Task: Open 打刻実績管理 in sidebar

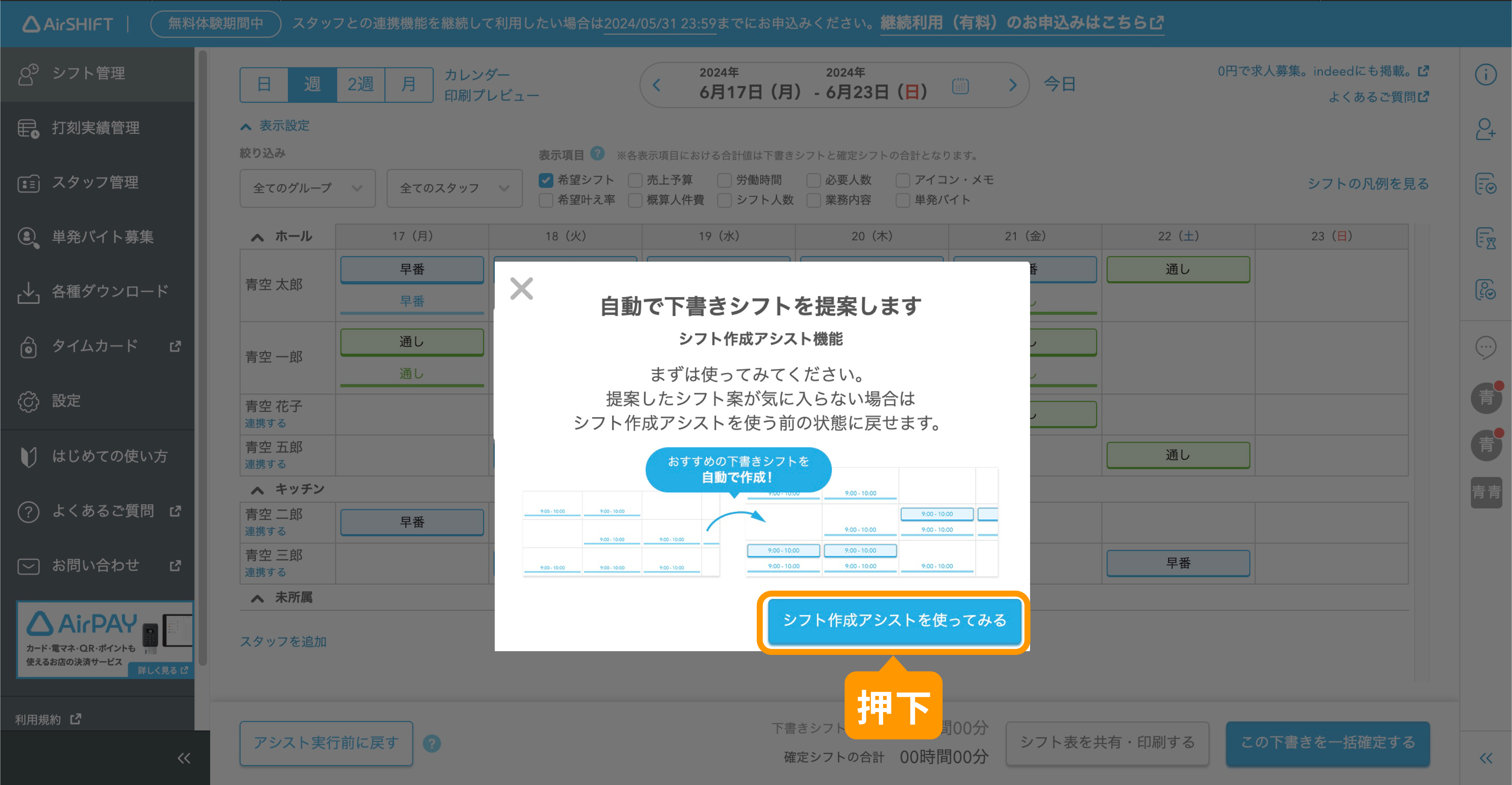Action: pos(97,128)
